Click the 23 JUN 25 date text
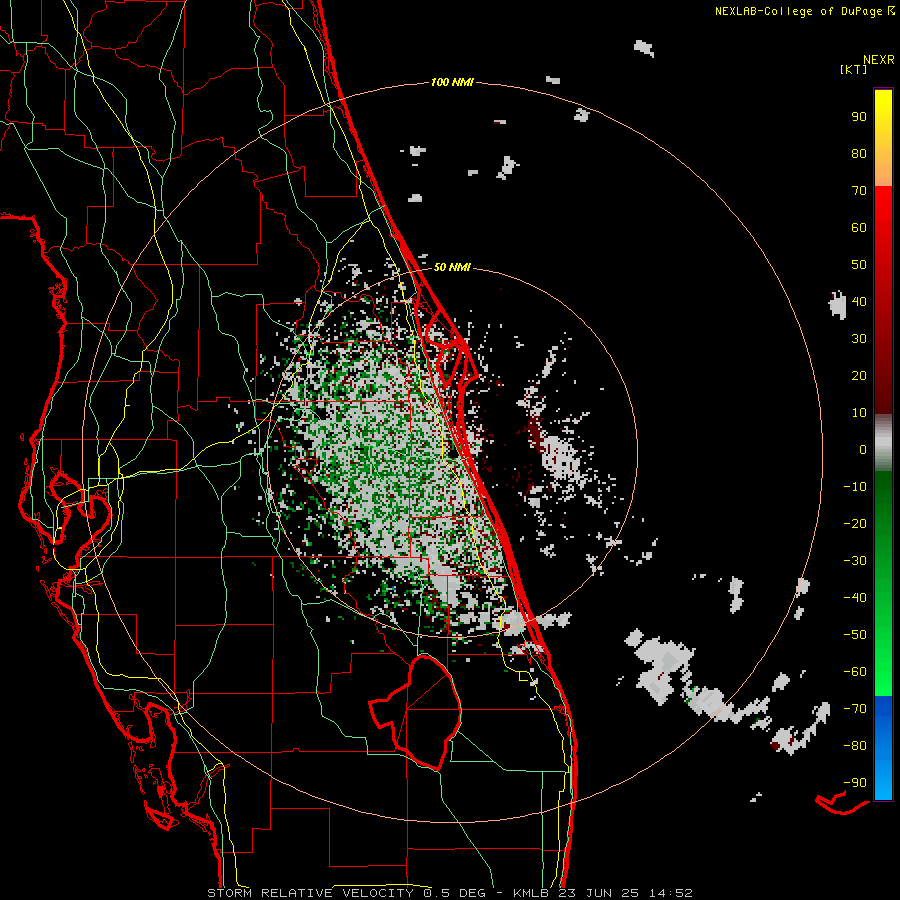 599,893
